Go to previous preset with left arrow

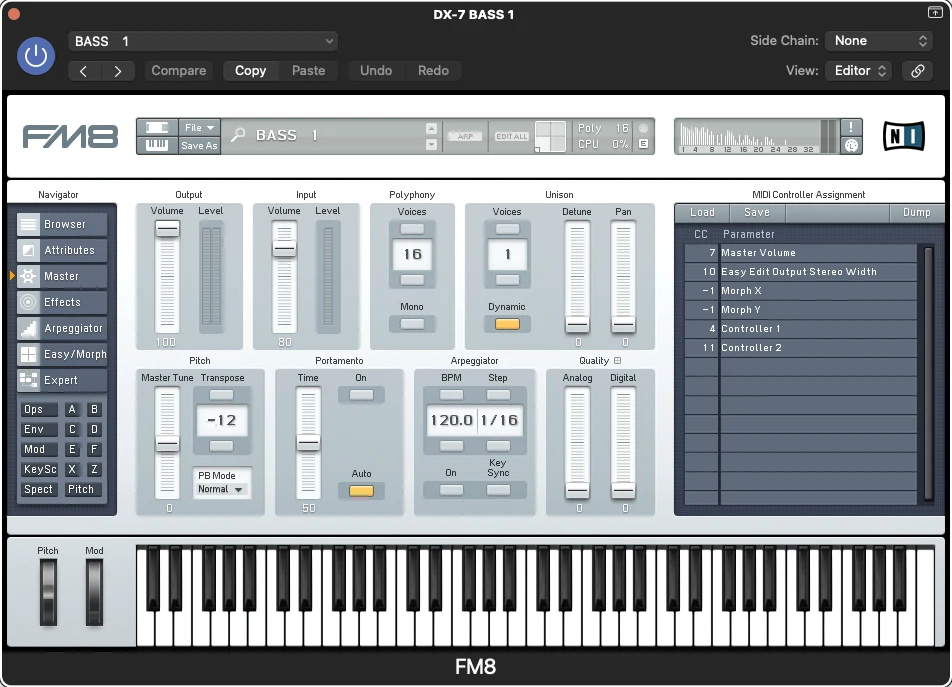tap(84, 71)
